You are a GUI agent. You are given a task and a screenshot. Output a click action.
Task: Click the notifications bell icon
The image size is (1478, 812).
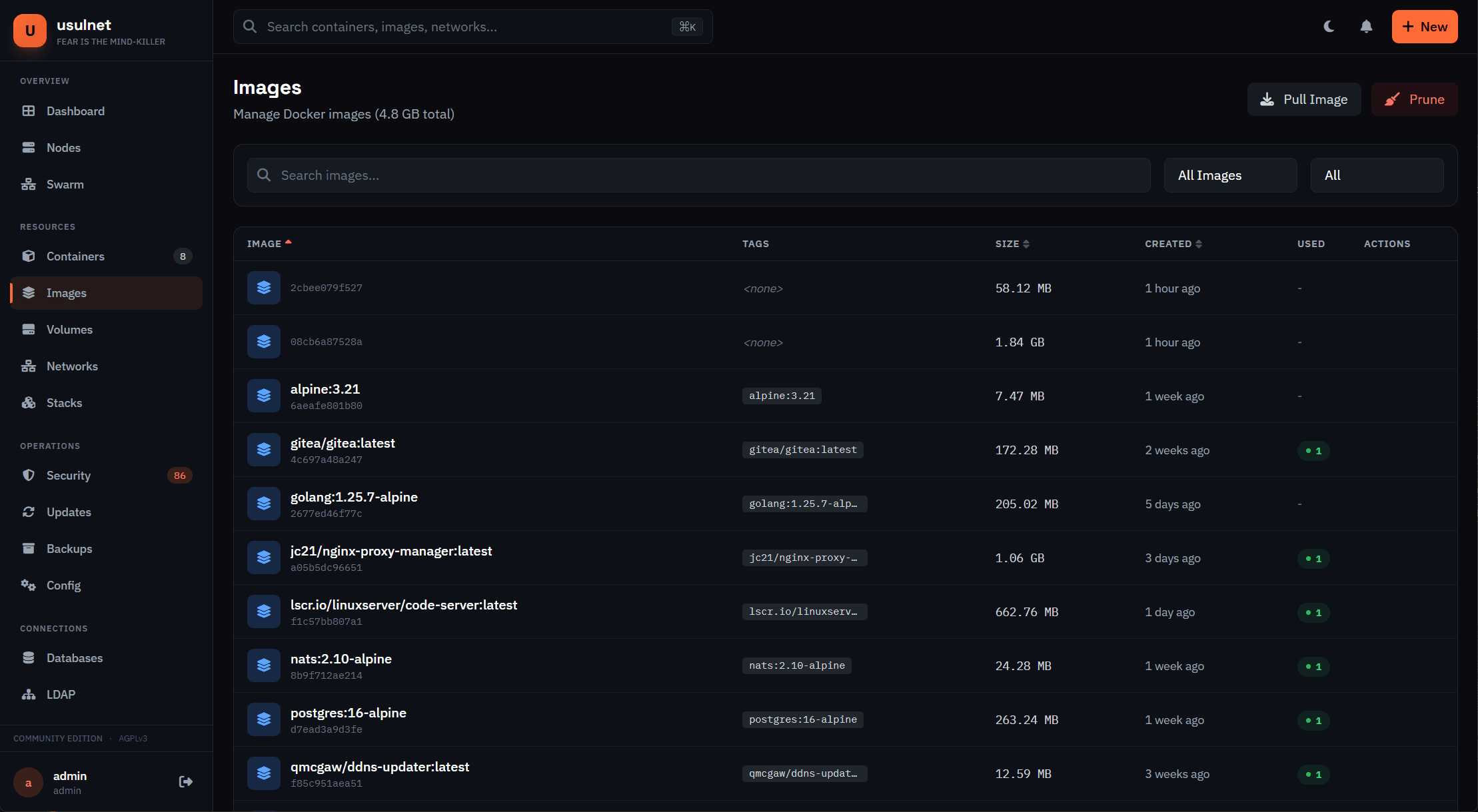pyautogui.click(x=1366, y=27)
